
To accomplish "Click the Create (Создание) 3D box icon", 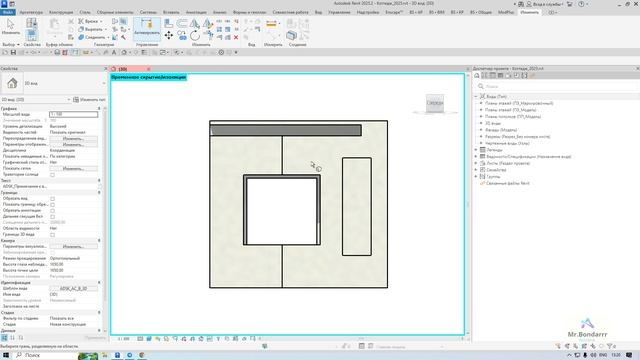I will (x=291, y=36).
